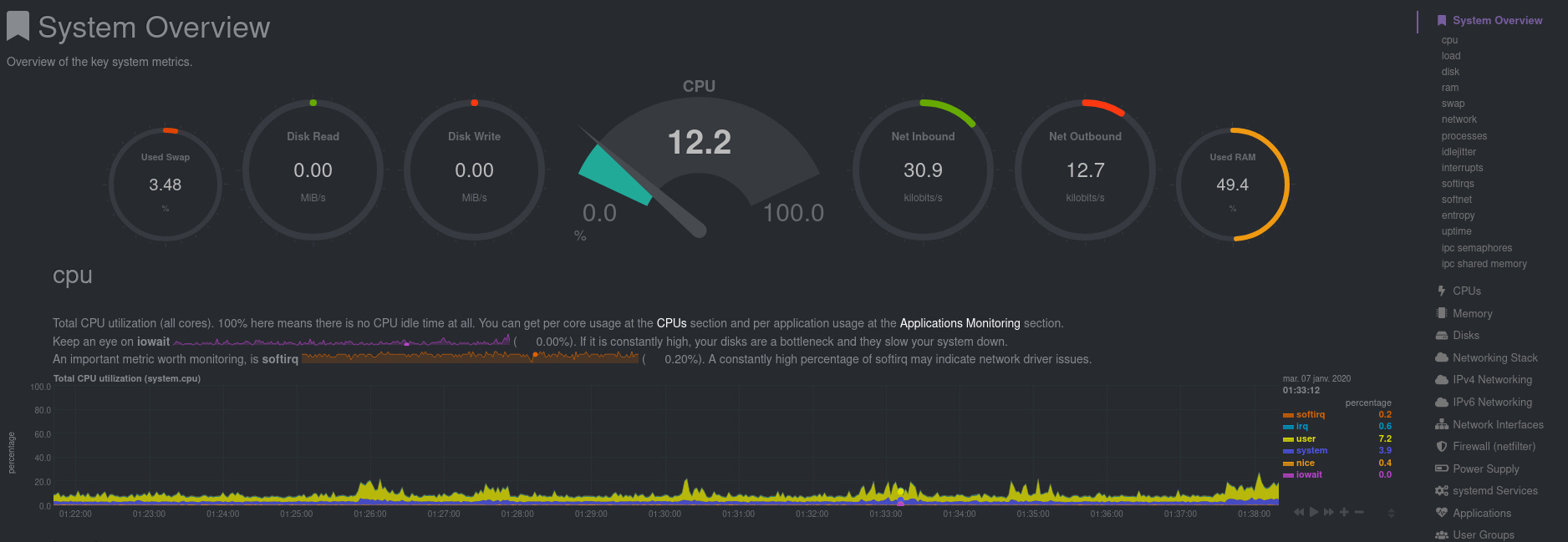Toggle softirq dimension in chart legend
1568x542 pixels.
tap(1311, 414)
